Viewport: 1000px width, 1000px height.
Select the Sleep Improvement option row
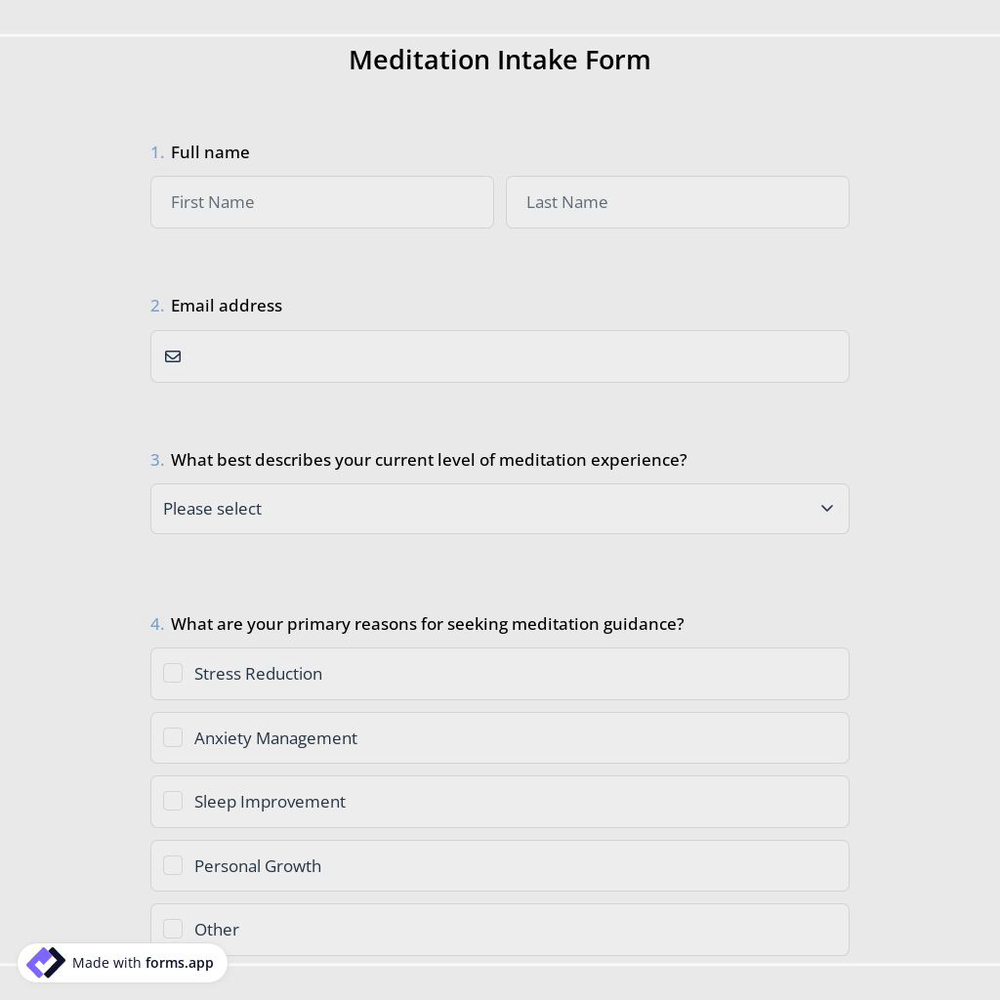pos(500,801)
